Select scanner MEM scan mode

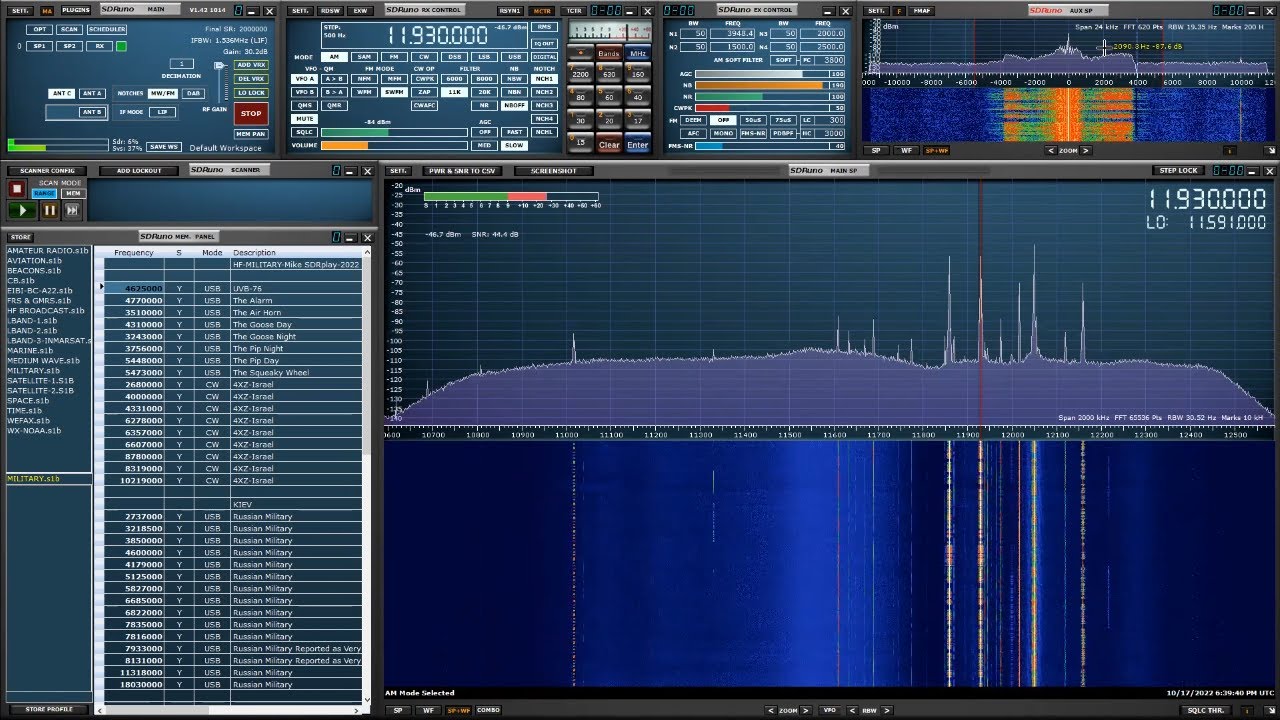tap(73, 193)
